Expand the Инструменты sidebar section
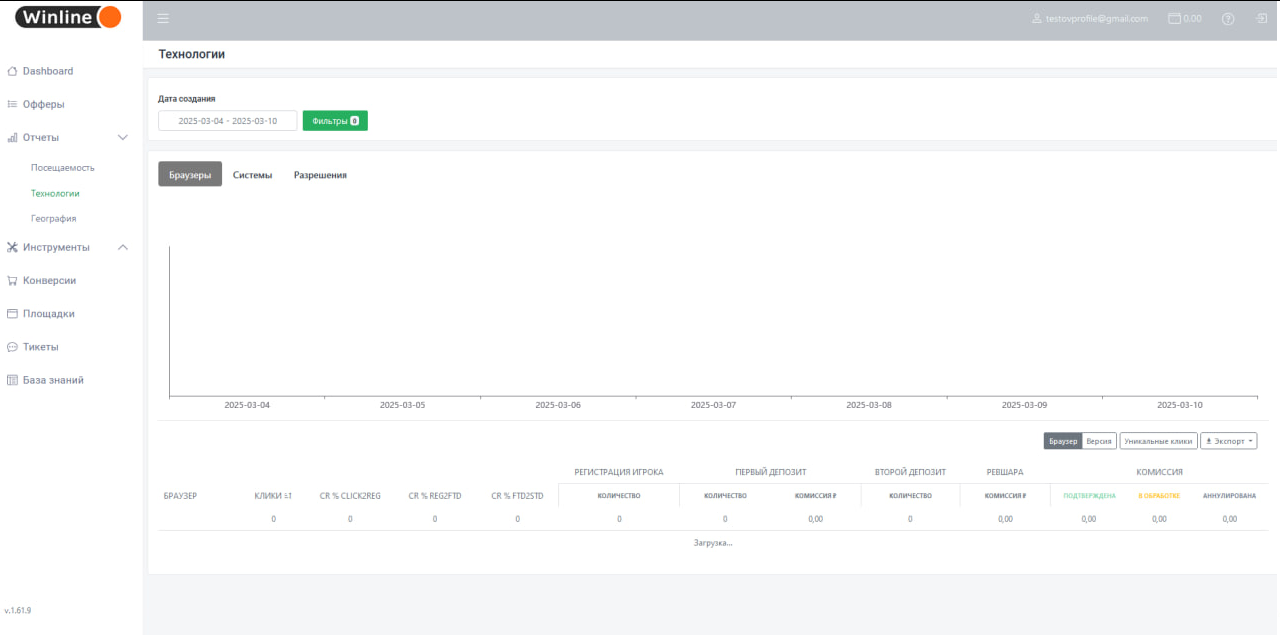 (x=123, y=247)
